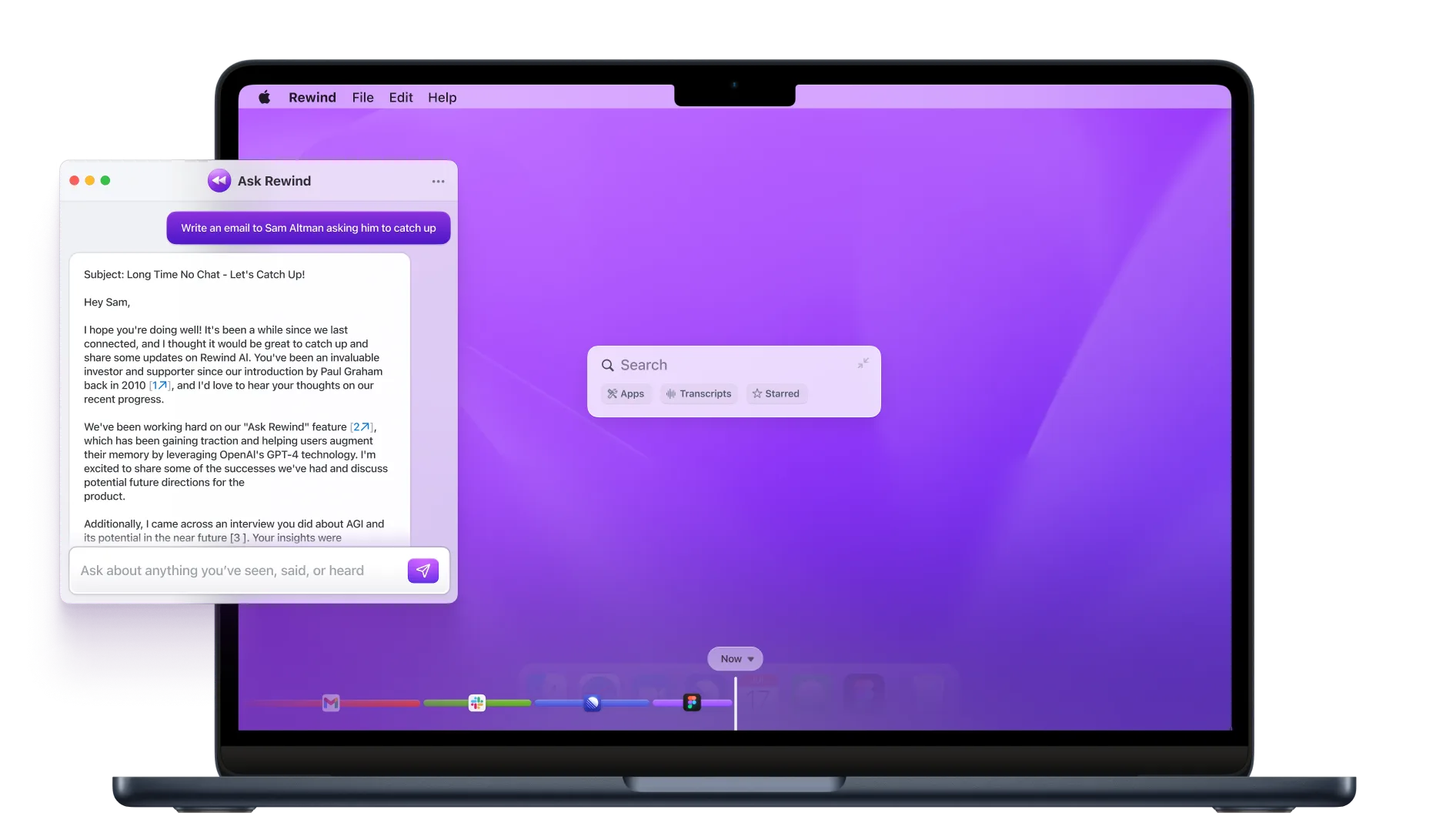Click the Gmail icon on the timeline
The image size is (1456, 813).
coord(331,703)
